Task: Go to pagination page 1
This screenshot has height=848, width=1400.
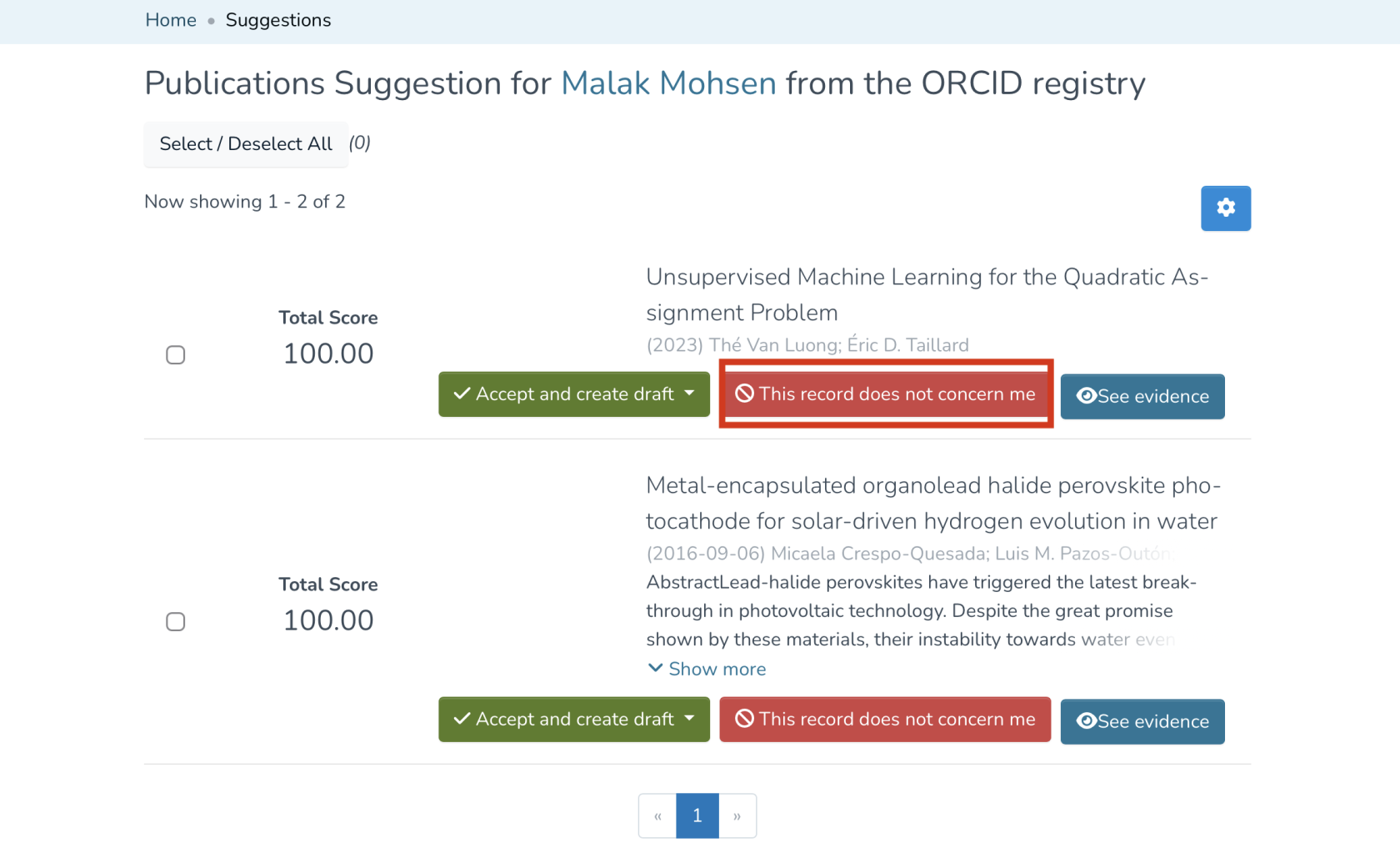Action: pos(697,815)
